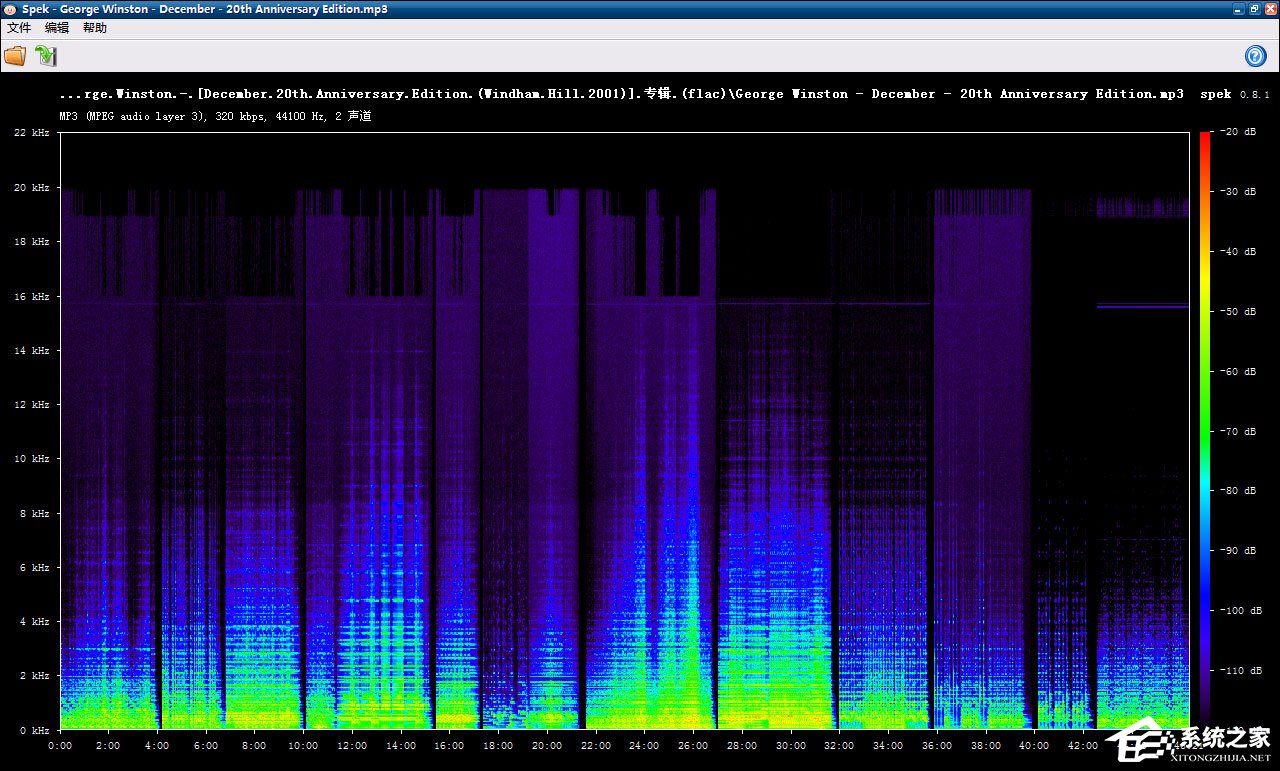Close the Spek window

[1270, 9]
